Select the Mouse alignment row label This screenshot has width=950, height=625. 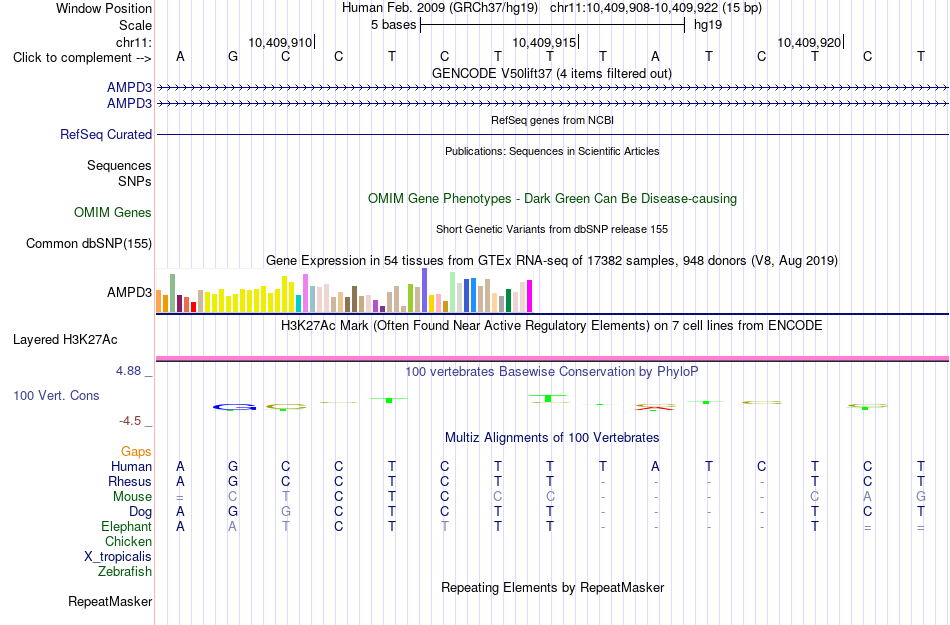pos(132,497)
